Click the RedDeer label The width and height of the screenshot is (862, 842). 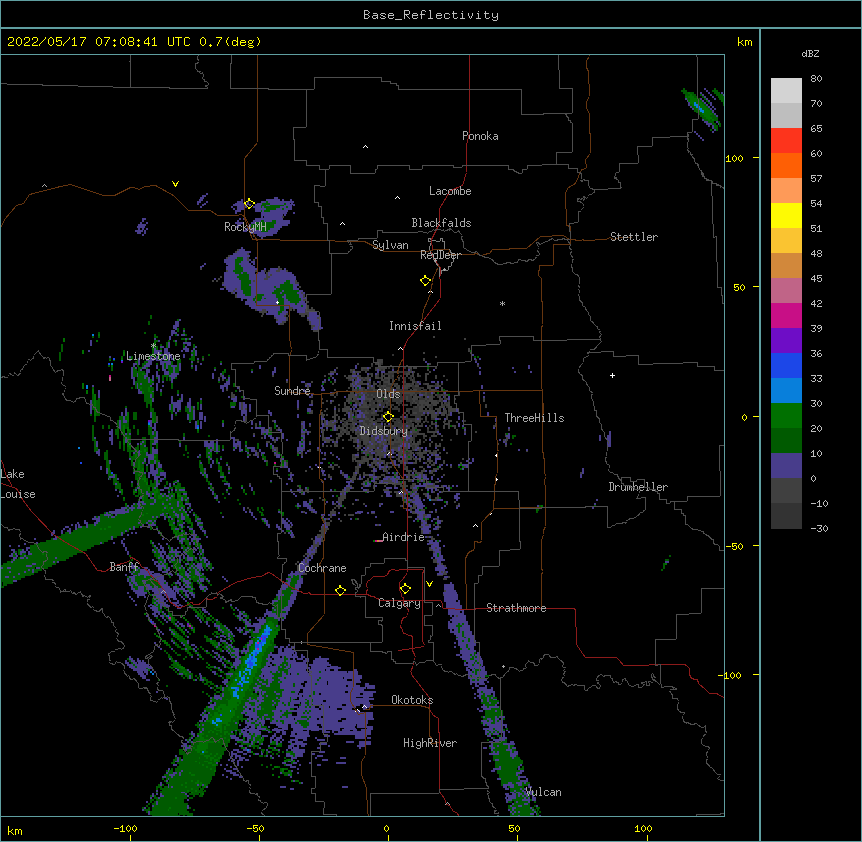440,255
